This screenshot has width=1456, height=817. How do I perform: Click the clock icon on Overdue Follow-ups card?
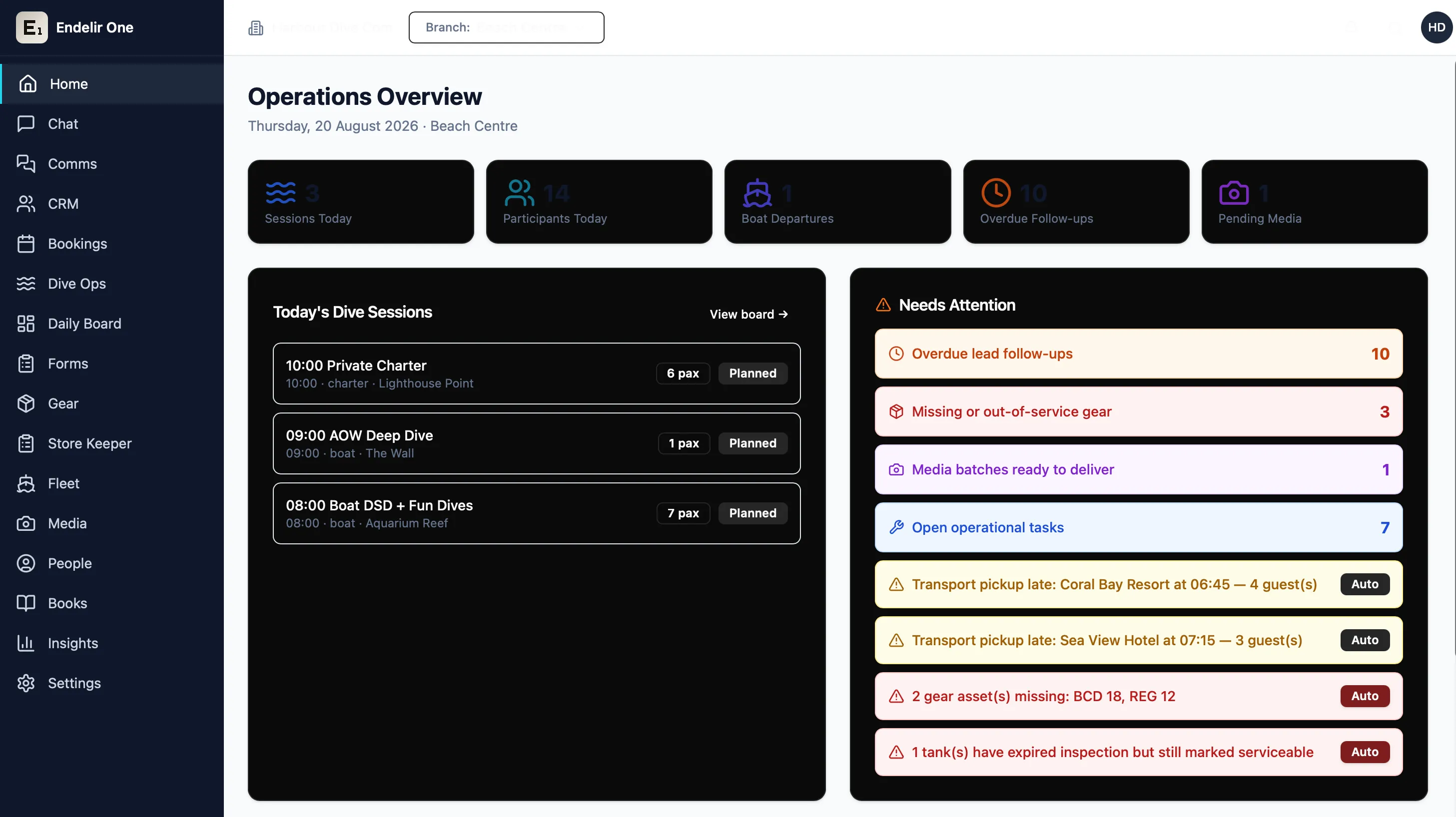click(995, 193)
